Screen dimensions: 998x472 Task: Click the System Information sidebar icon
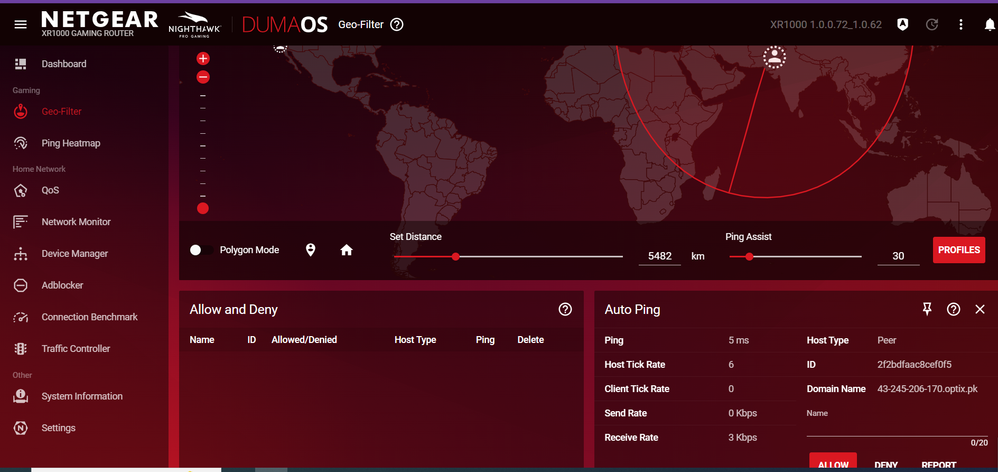pos(20,396)
